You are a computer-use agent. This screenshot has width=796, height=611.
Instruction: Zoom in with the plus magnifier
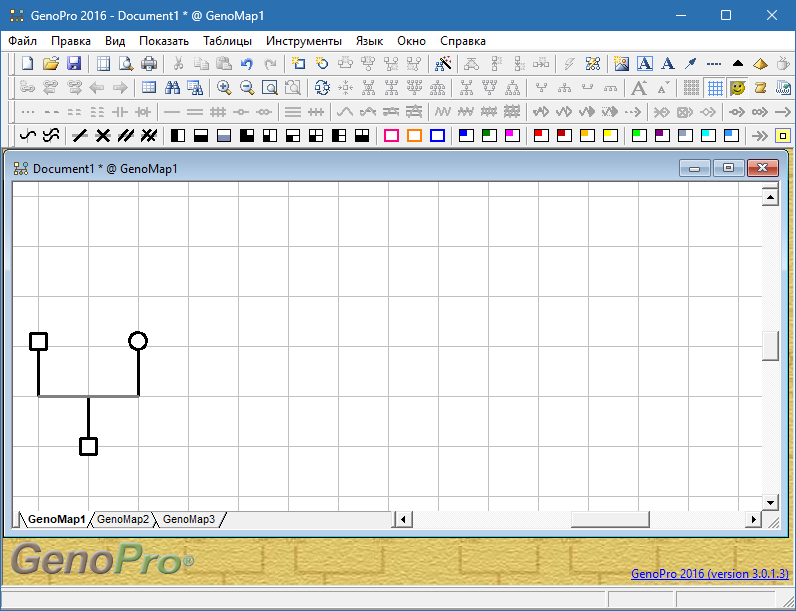pos(224,88)
